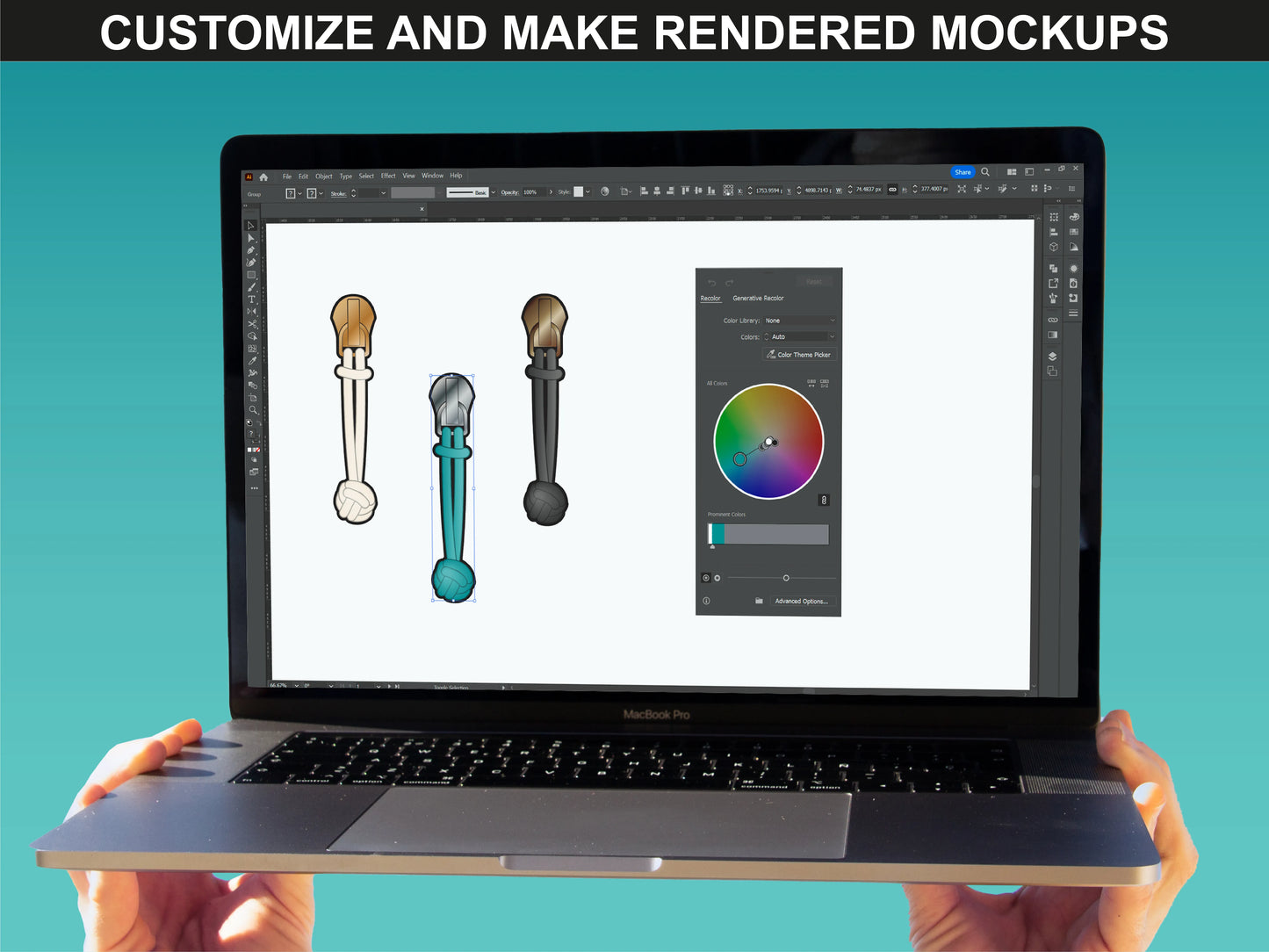Toggle link harmony colors in Recolor
Image resolution: width=1269 pixels, height=952 pixels.
point(823,501)
